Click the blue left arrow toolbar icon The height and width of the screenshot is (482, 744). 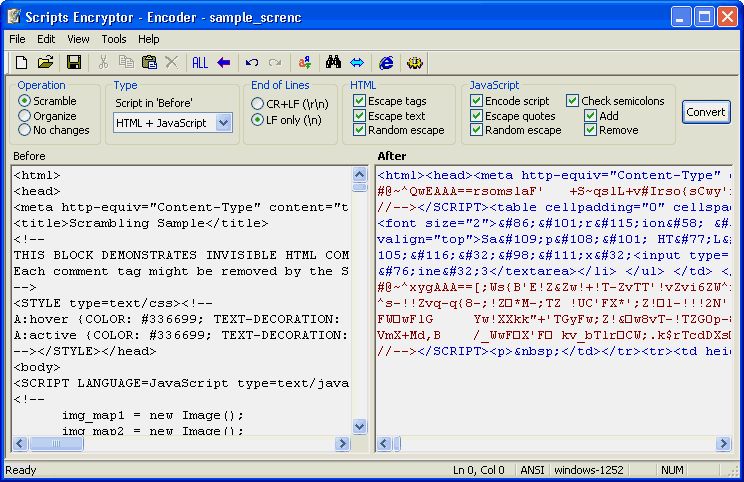[223, 63]
